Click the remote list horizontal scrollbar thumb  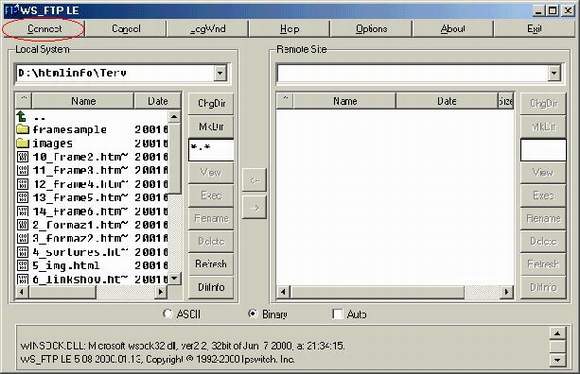point(377,292)
